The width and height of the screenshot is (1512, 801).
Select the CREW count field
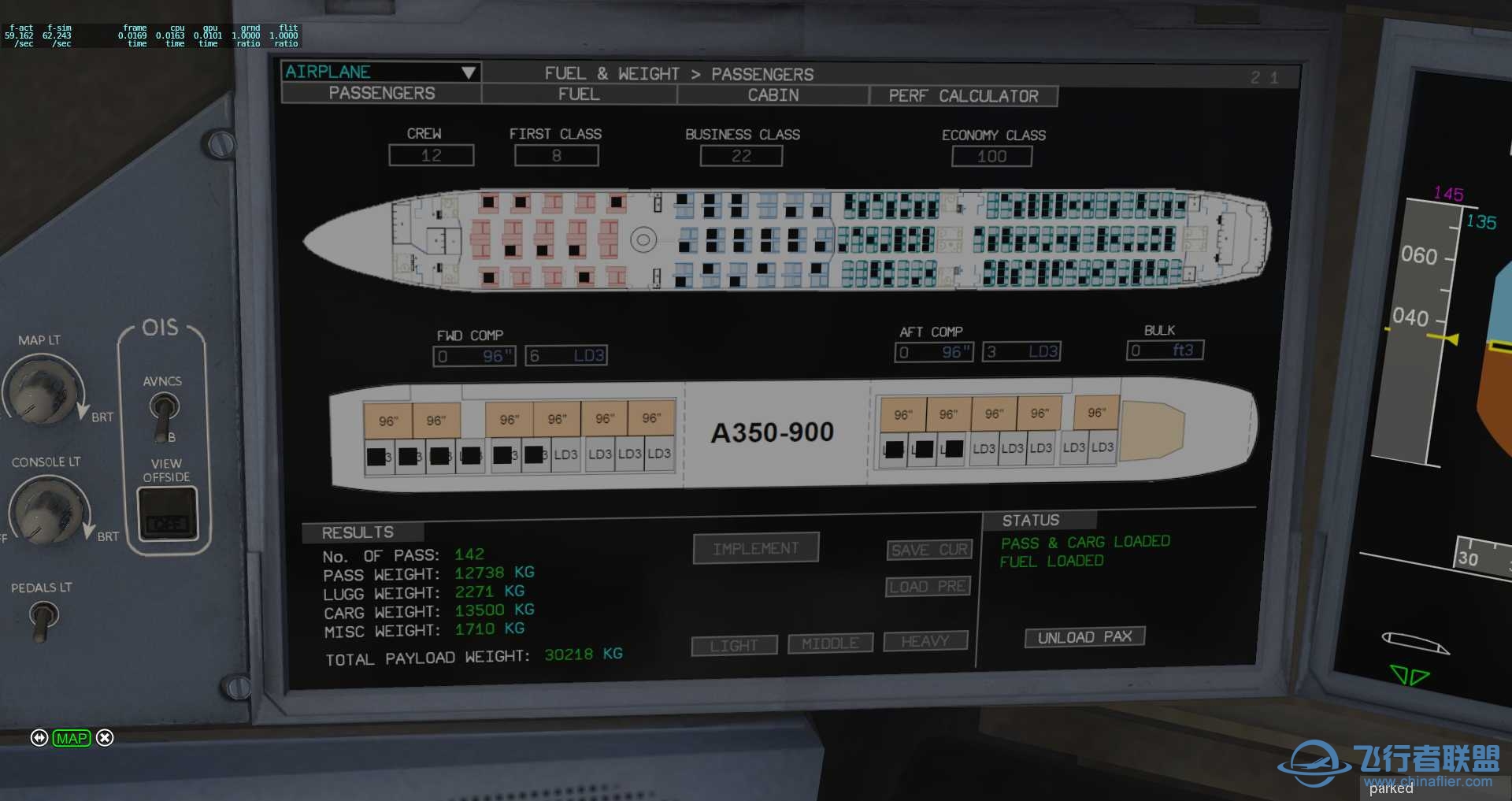tap(432, 155)
